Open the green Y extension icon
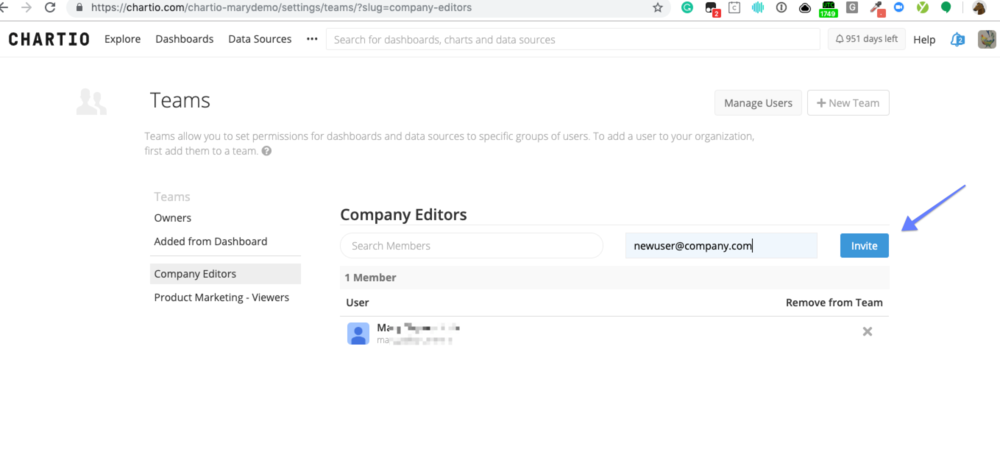This screenshot has height=469, width=1000. (x=922, y=8)
